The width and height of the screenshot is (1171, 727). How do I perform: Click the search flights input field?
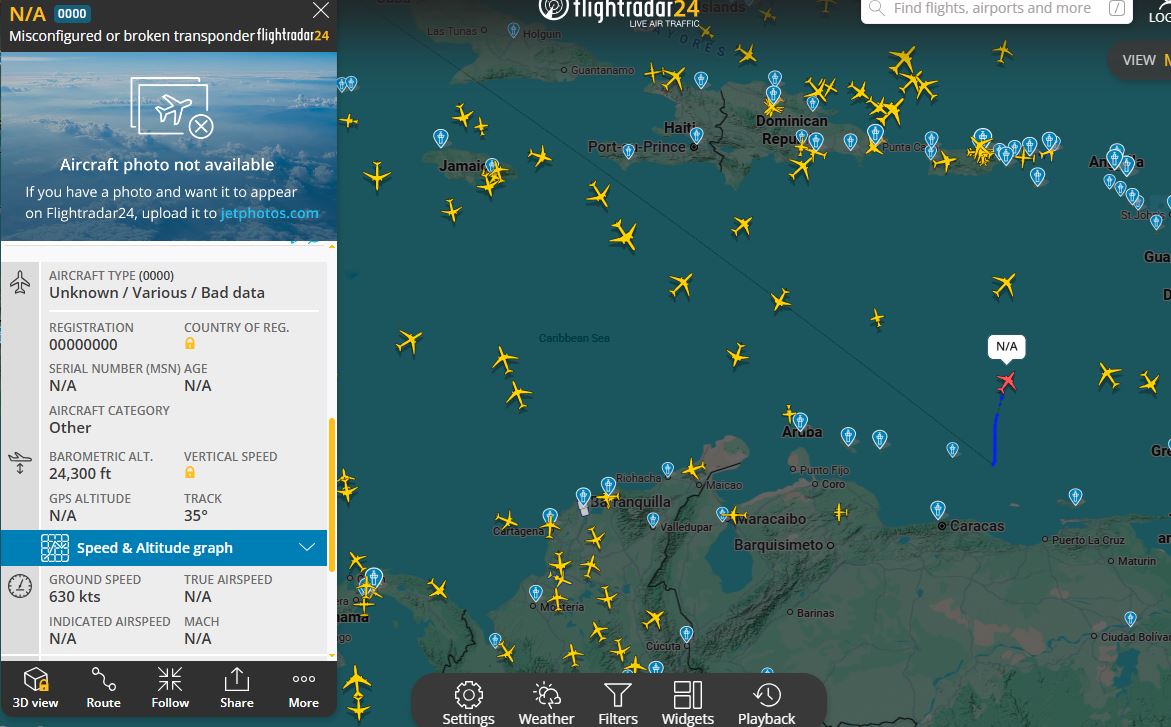990,9
